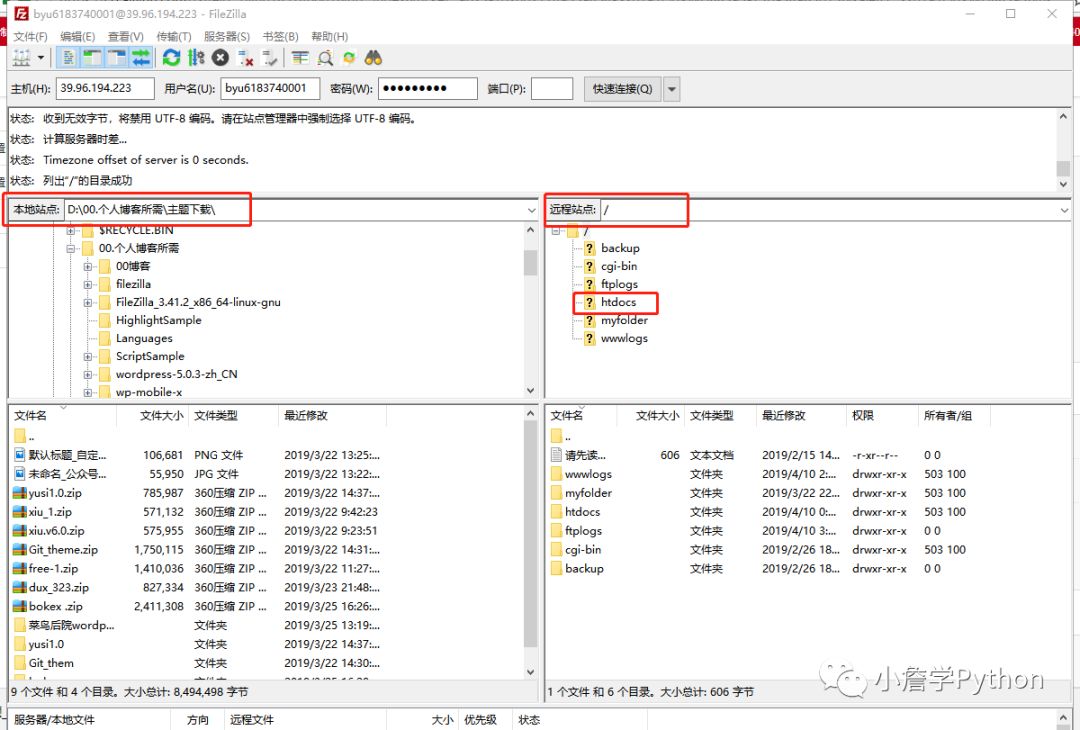Open the 远程站点 path dropdown
The image size is (1080, 730).
pyautogui.click(x=1064, y=210)
